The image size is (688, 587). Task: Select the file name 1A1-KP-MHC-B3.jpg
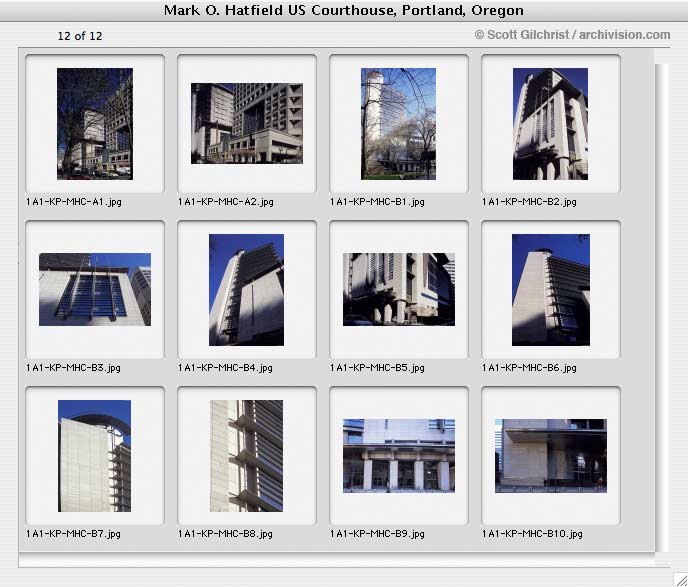click(73, 368)
